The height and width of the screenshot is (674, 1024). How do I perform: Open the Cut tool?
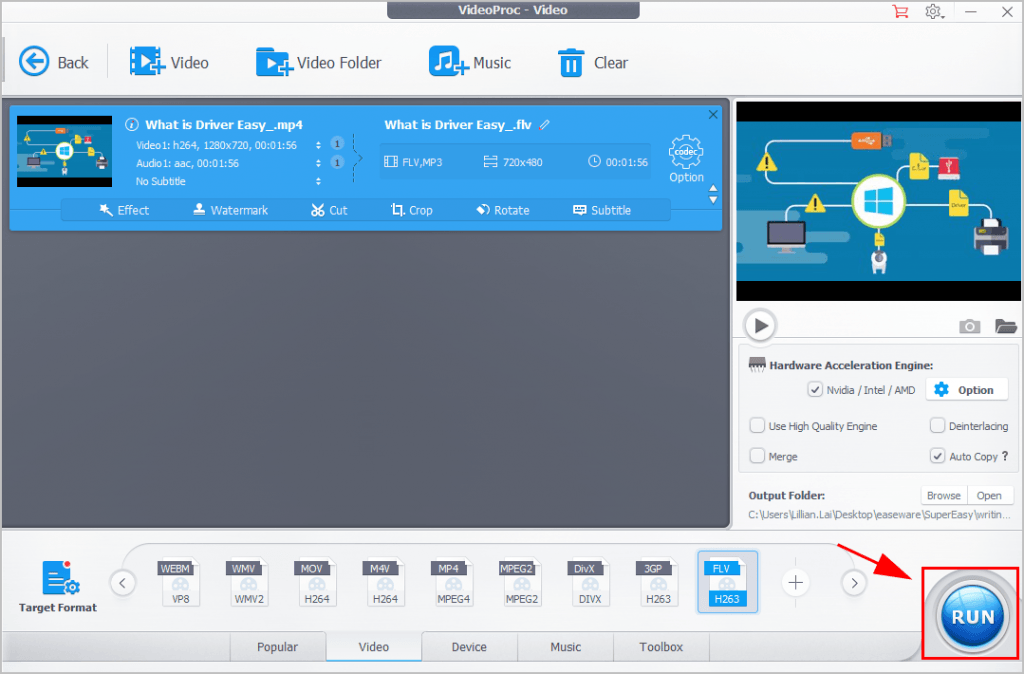click(329, 210)
